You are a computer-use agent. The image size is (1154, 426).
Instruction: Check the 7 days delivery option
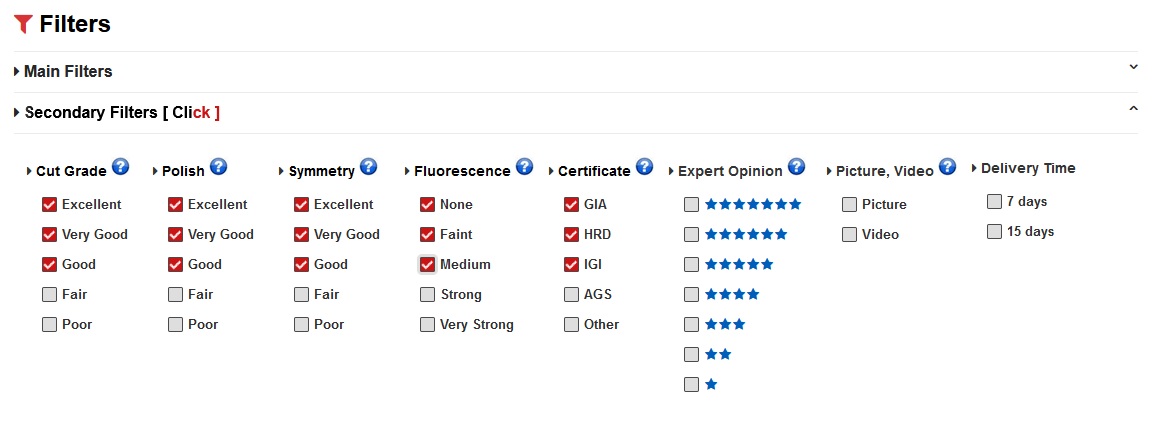[994, 202]
